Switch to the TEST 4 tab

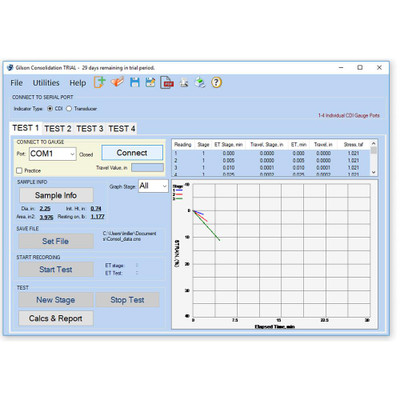pos(122,129)
